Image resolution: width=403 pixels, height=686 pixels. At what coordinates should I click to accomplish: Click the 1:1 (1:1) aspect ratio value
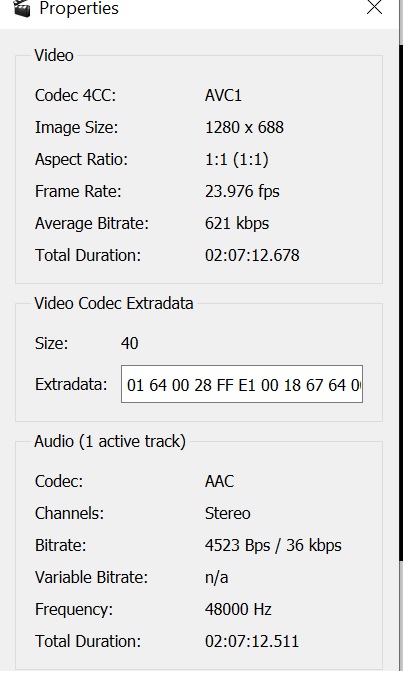pyautogui.click(x=237, y=159)
